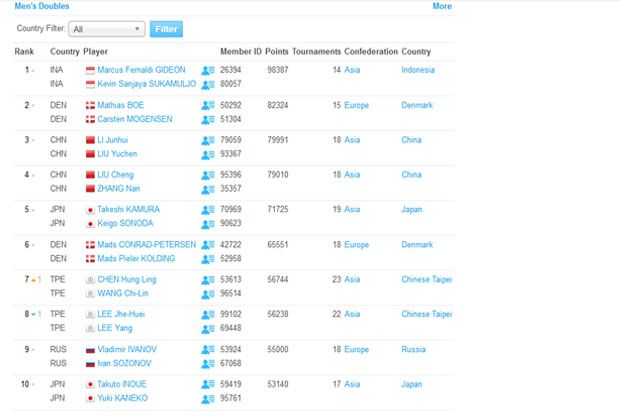Open profile icon for Keigo SONODA
This screenshot has width=620, height=413.
click(208, 224)
